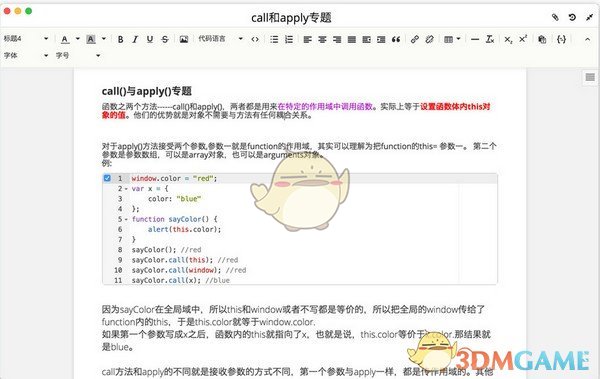
Task: Insert a numbered list
Action: 289,39
